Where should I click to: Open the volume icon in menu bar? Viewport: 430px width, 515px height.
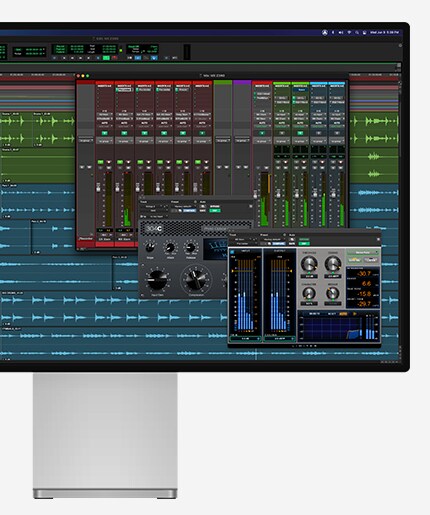[x=341, y=32]
